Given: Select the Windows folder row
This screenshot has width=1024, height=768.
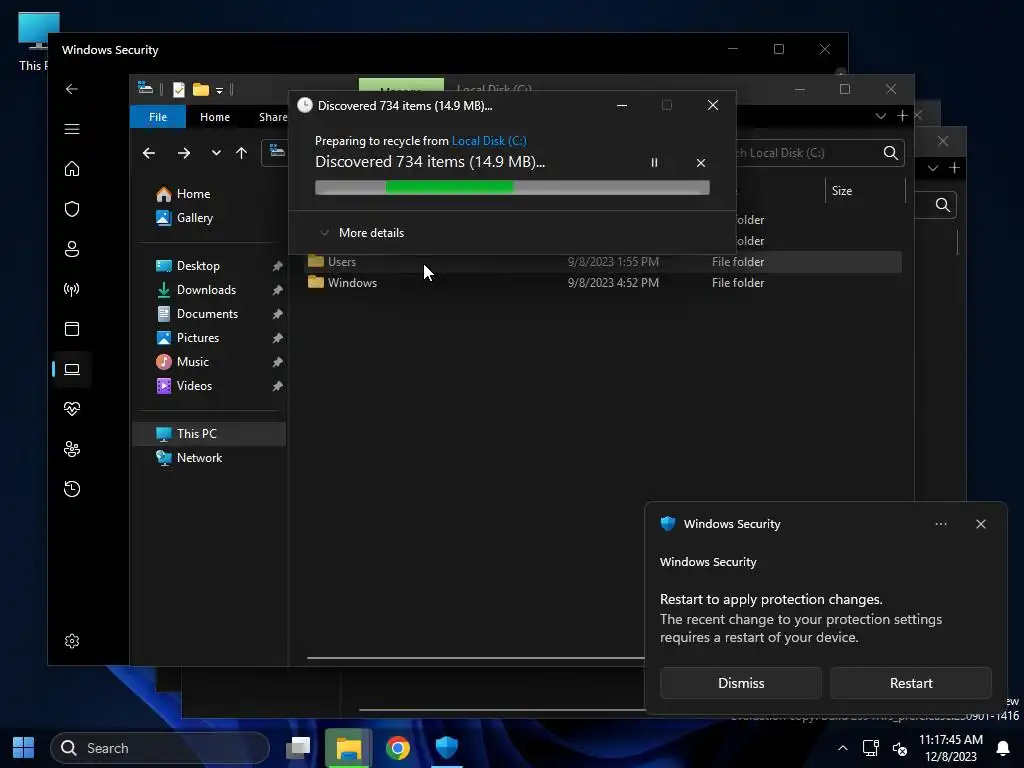Looking at the screenshot, I should pyautogui.click(x=603, y=283).
